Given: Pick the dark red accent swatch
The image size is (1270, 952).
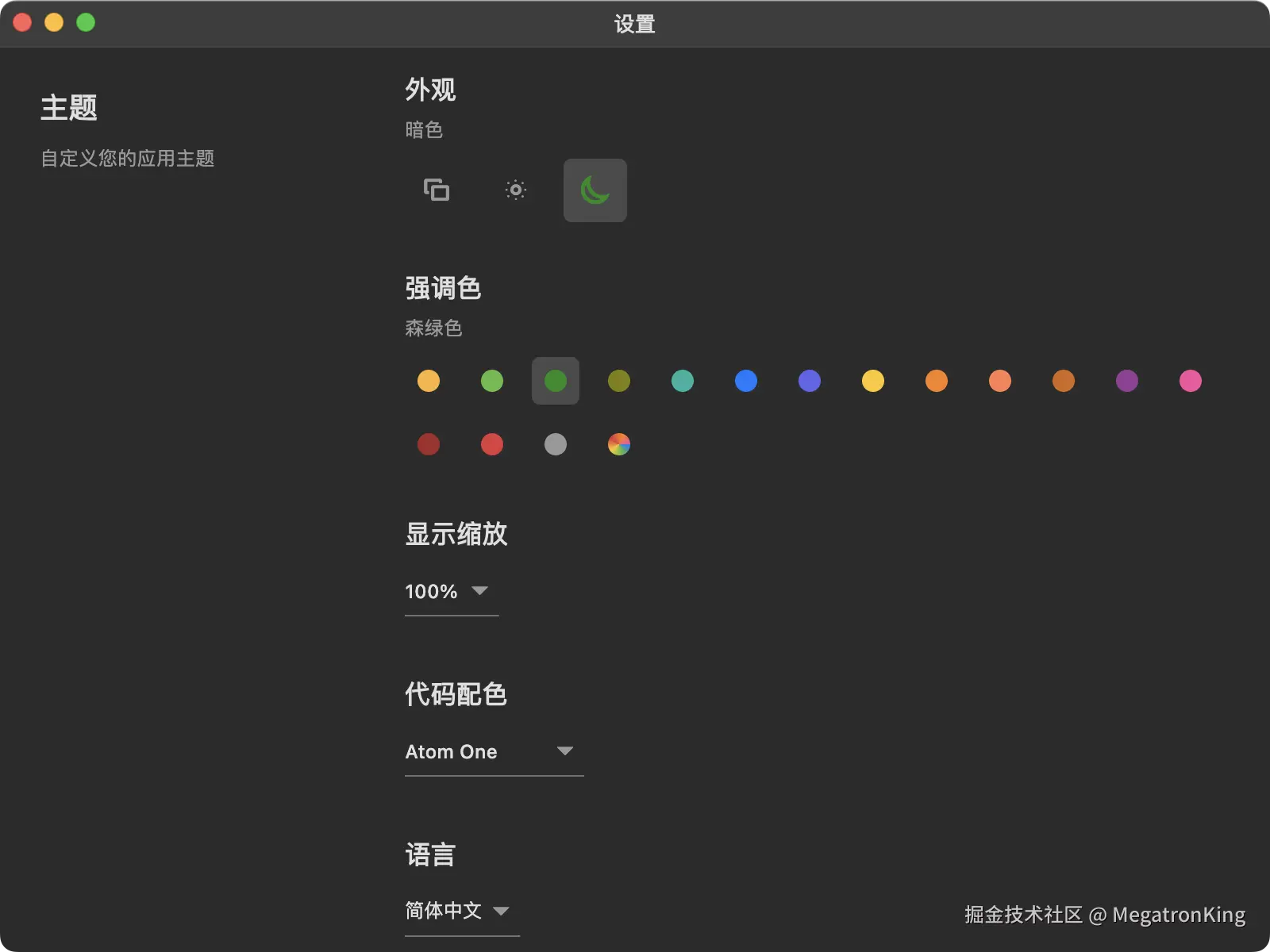Looking at the screenshot, I should pyautogui.click(x=429, y=444).
